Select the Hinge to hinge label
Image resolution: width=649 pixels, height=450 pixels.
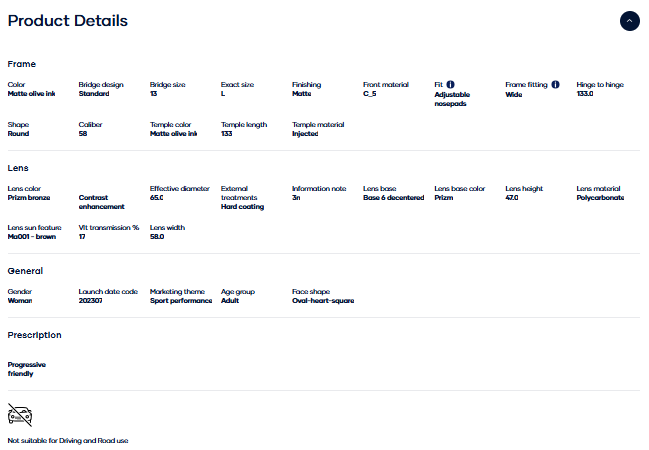tap(600, 85)
